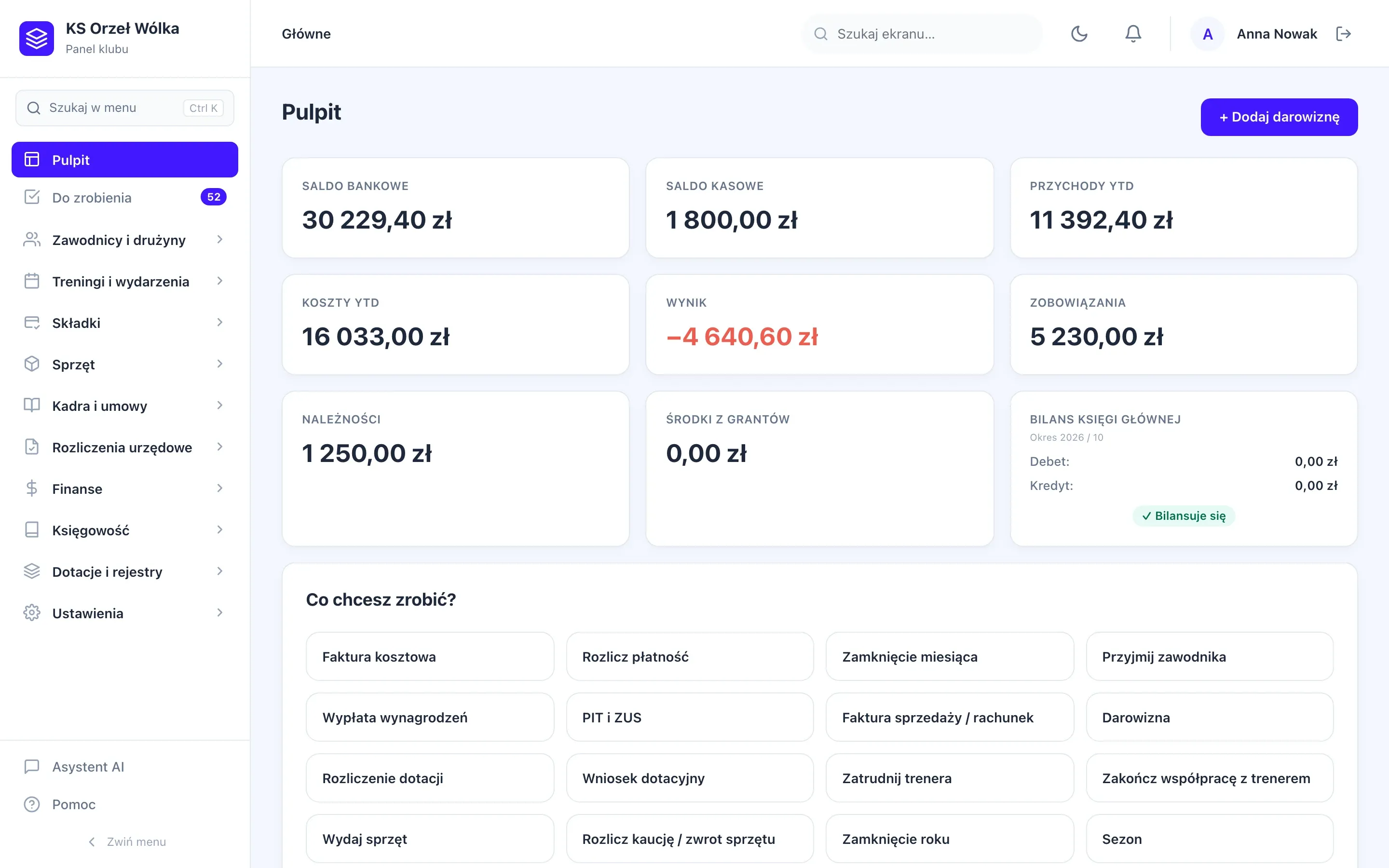The height and width of the screenshot is (868, 1389).
Task: Click the Wypłata wynagrodzeń action
Action: (x=430, y=717)
